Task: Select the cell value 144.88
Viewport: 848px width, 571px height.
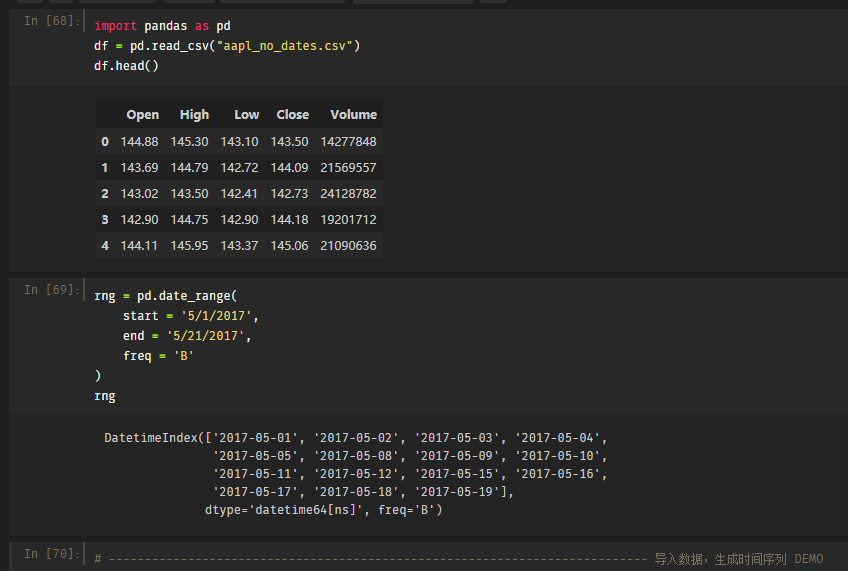Action: click(x=140, y=142)
